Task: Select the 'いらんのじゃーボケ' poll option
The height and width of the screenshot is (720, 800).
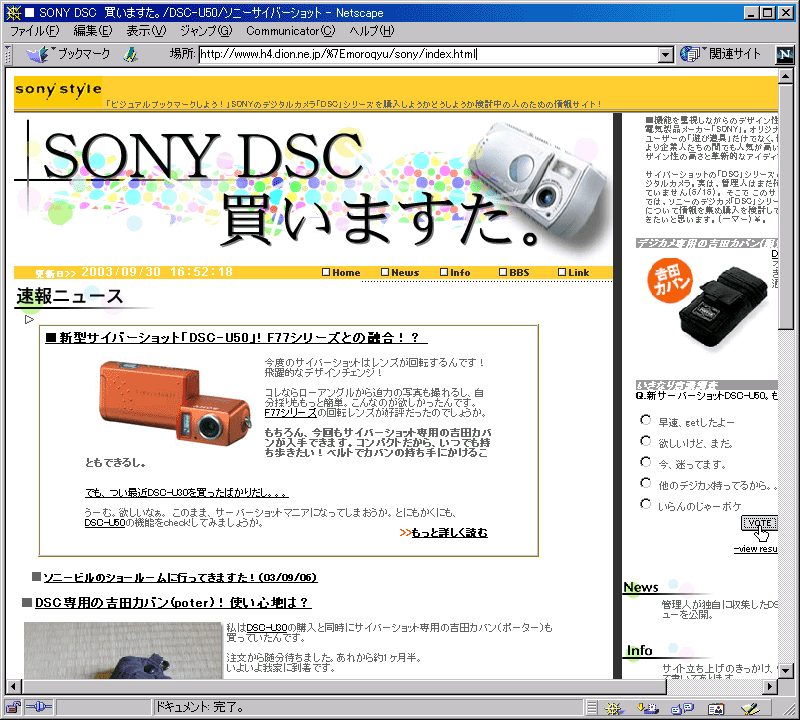Action: click(645, 504)
